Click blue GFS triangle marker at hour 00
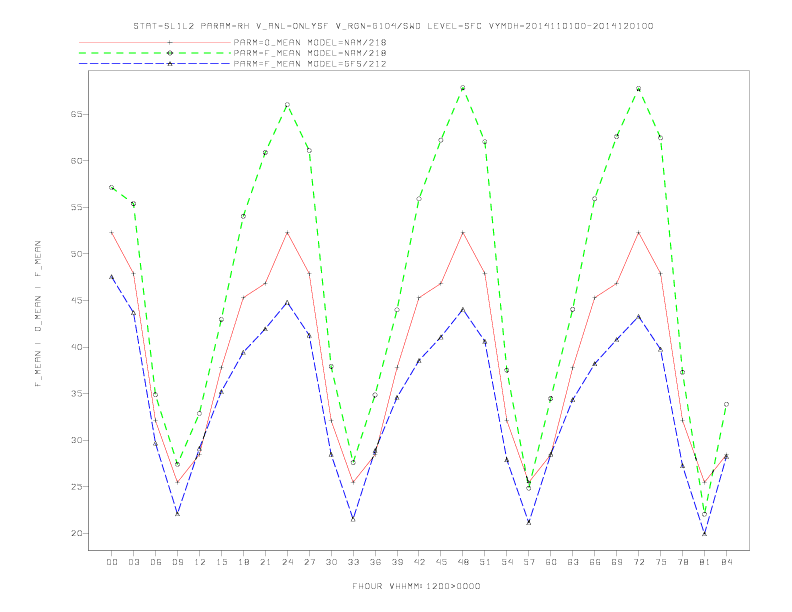 (x=112, y=277)
